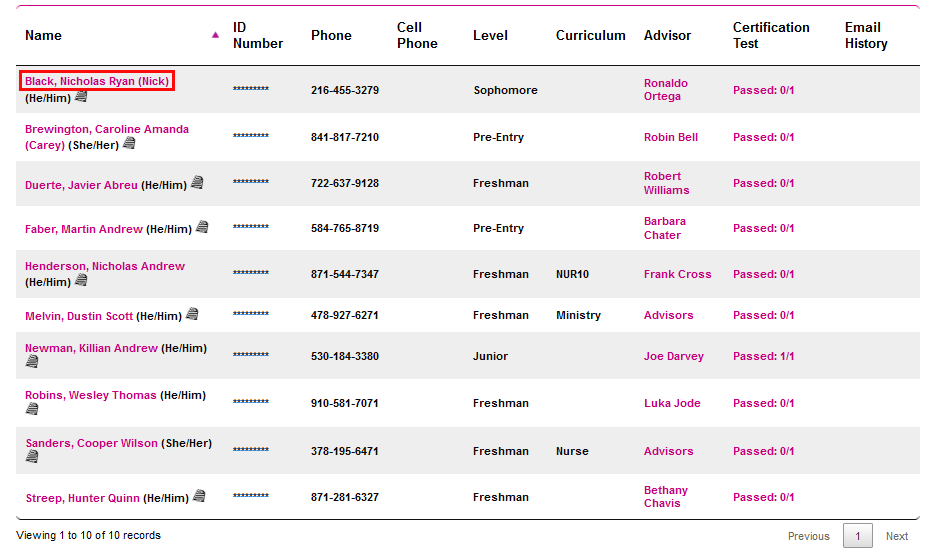
Task: Reveal the masked ID number for Dustin Melvin
Action: pos(251,315)
